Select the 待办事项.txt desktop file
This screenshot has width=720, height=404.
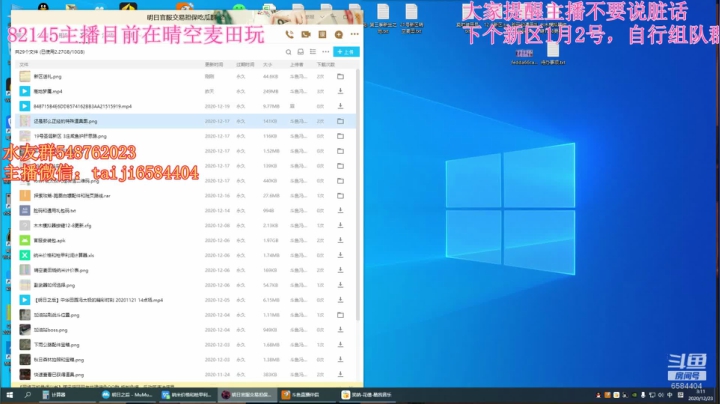(x=553, y=54)
